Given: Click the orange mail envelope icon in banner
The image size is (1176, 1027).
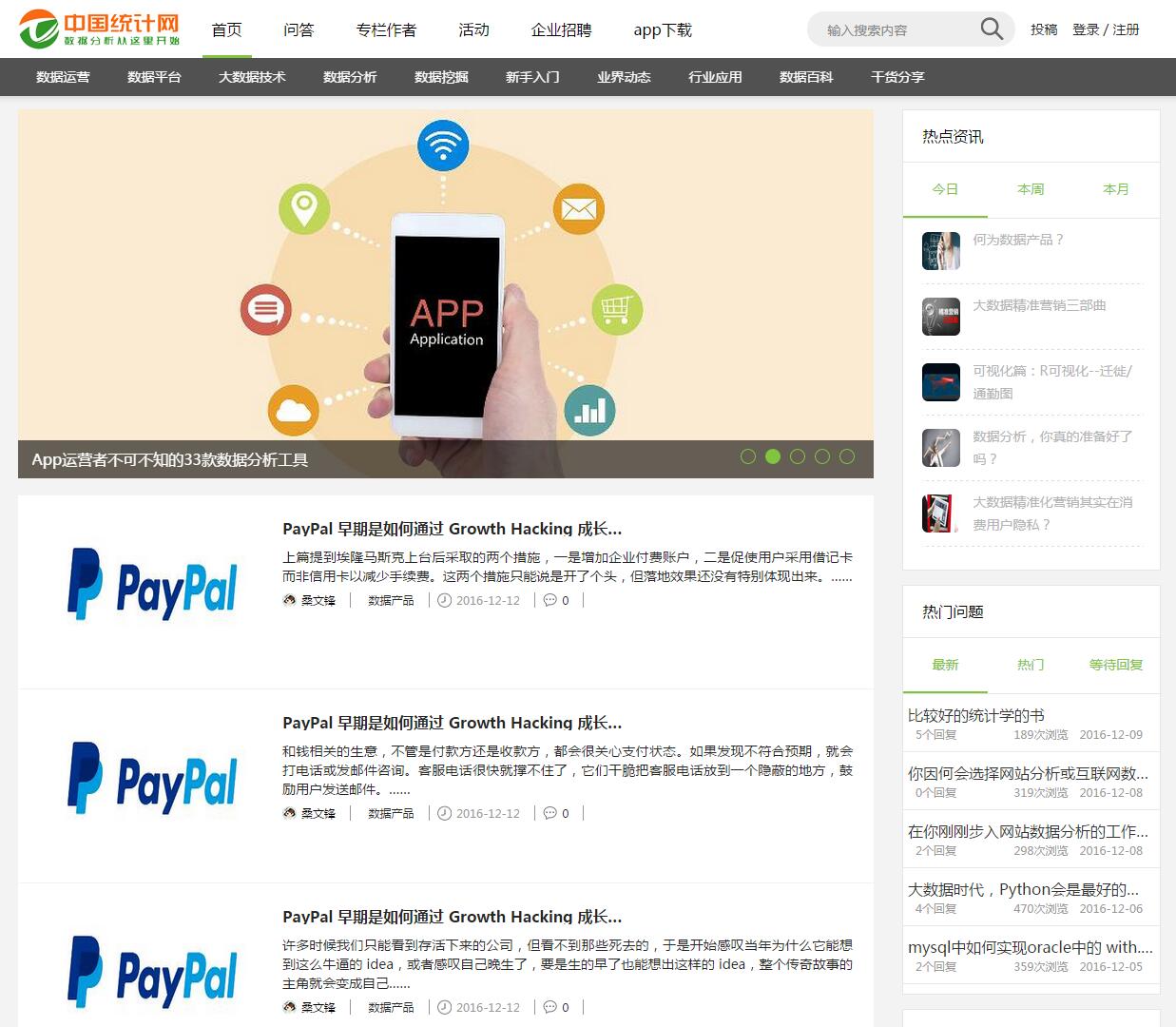Looking at the screenshot, I should 579,209.
